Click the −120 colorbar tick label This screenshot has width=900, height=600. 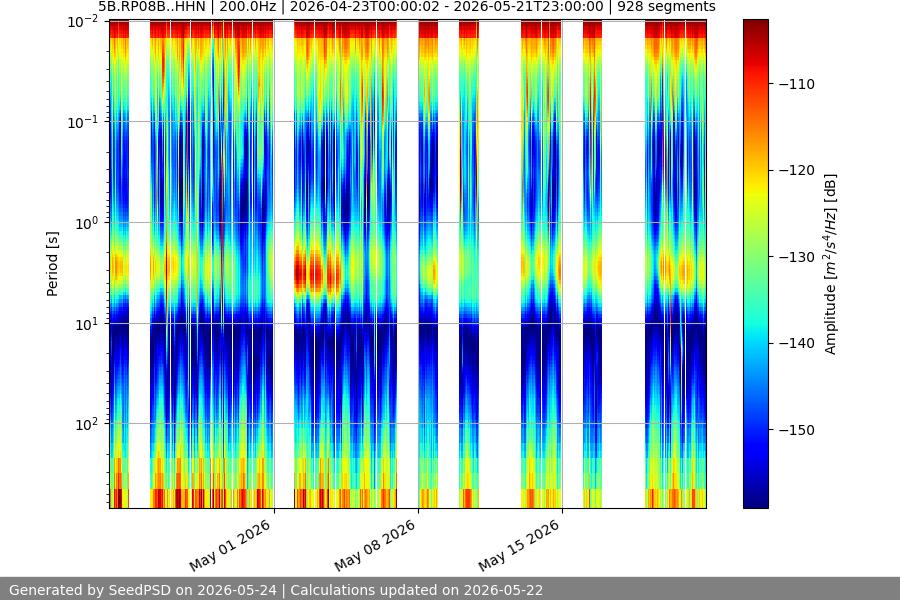[797, 171]
